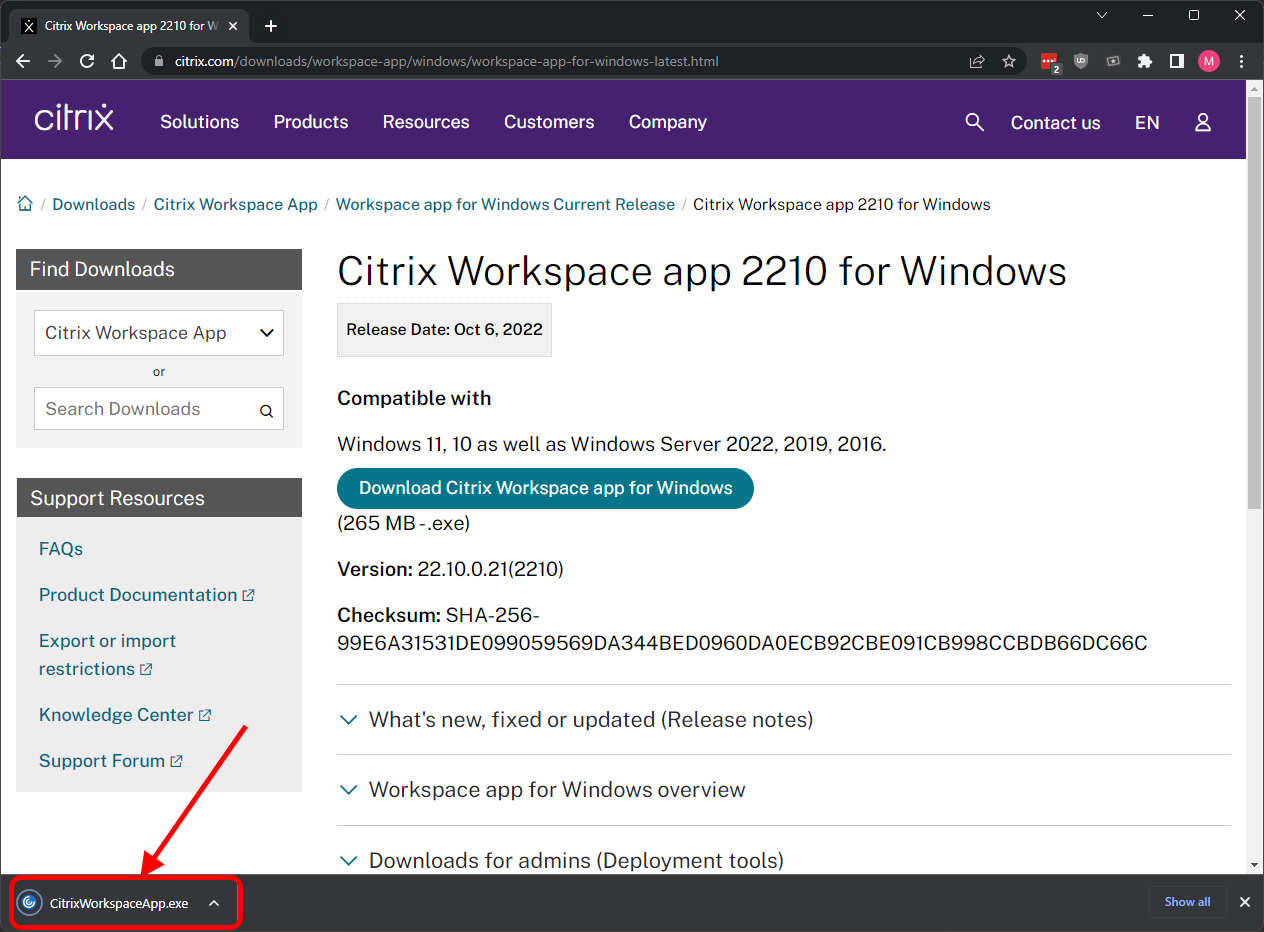1264x932 pixels.
Task: Click the page vertical scrollbar
Action: pyautogui.click(x=1255, y=302)
